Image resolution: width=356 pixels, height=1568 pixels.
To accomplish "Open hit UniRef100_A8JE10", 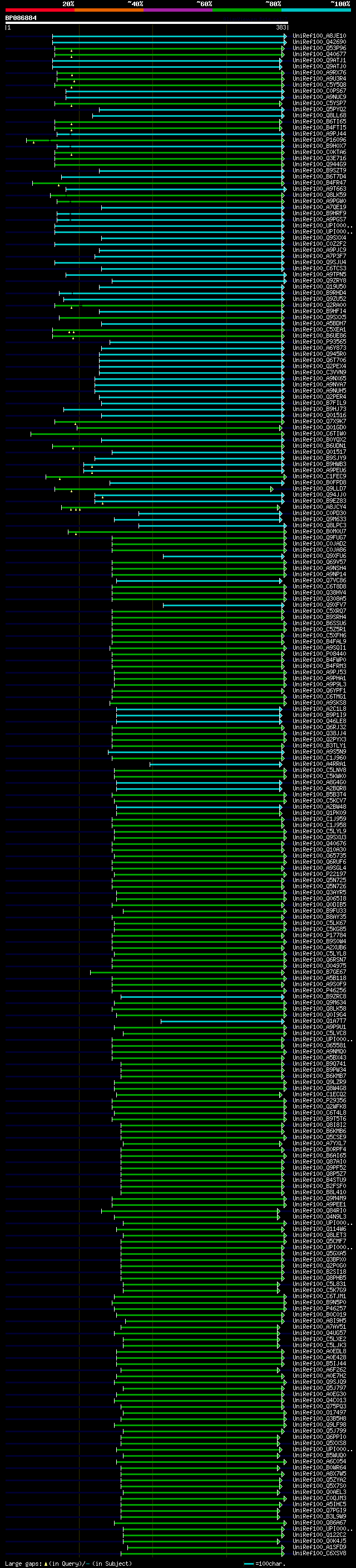I will (x=319, y=36).
